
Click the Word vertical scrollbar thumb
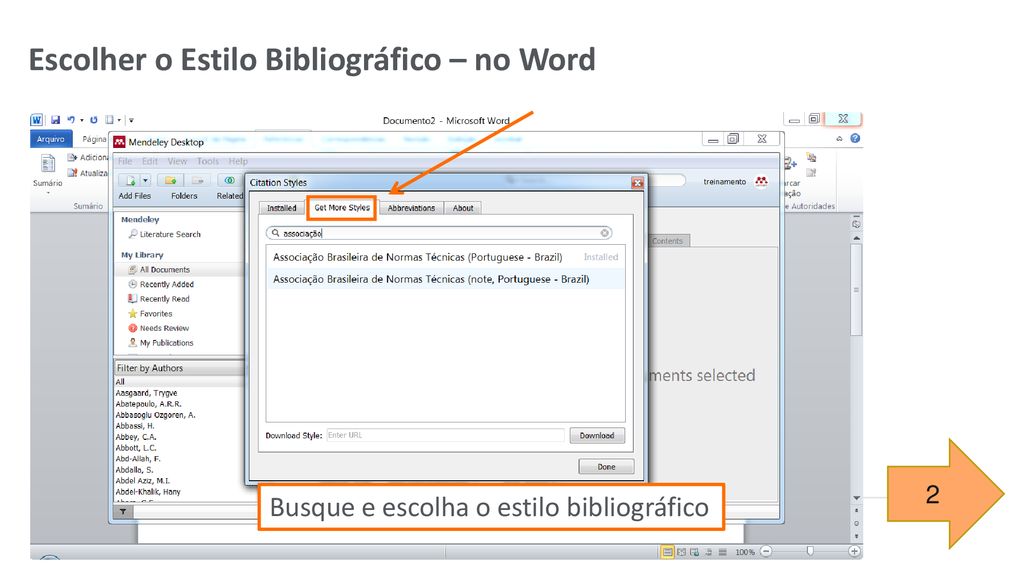[x=856, y=289]
